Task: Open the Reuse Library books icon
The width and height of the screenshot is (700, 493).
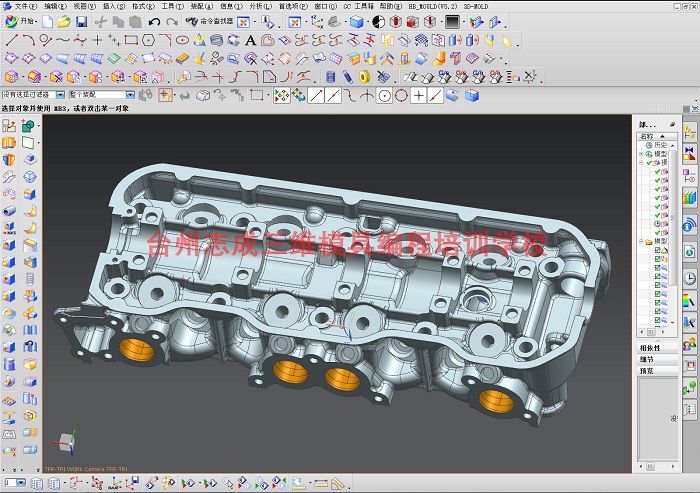Action: [x=689, y=197]
